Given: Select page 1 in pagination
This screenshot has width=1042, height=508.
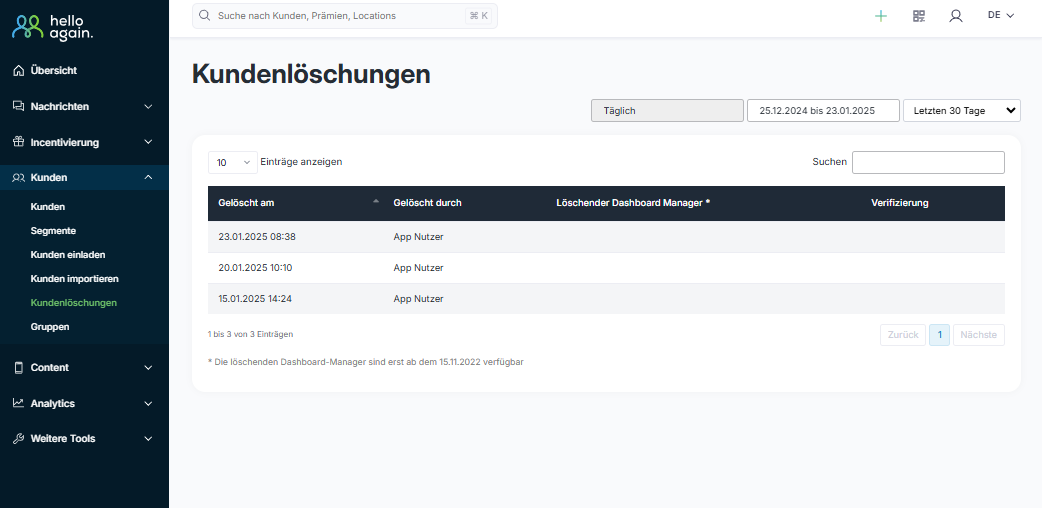Looking at the screenshot, I should tap(939, 335).
